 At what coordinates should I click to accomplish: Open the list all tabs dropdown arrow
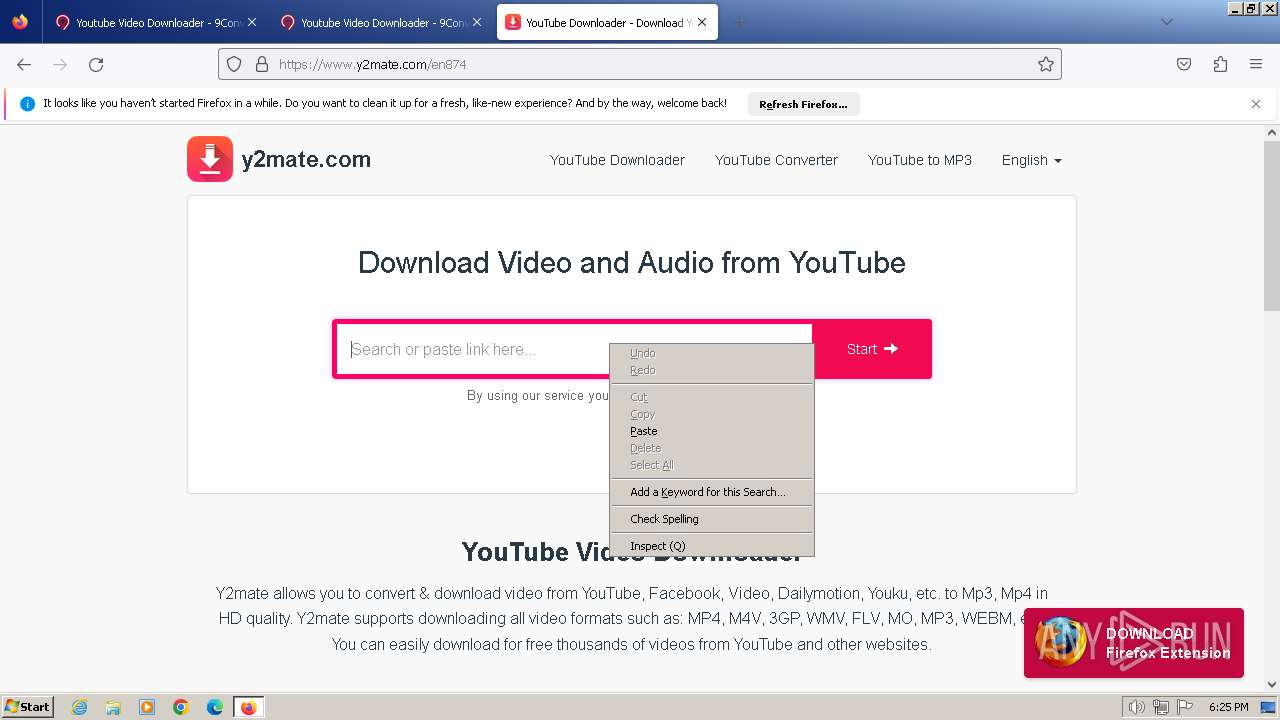tap(1166, 22)
